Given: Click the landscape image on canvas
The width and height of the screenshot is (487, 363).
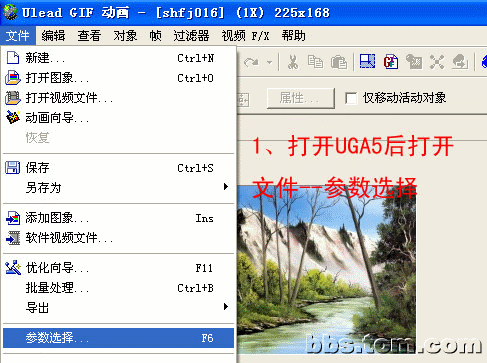Looking at the screenshot, I should click(326, 270).
